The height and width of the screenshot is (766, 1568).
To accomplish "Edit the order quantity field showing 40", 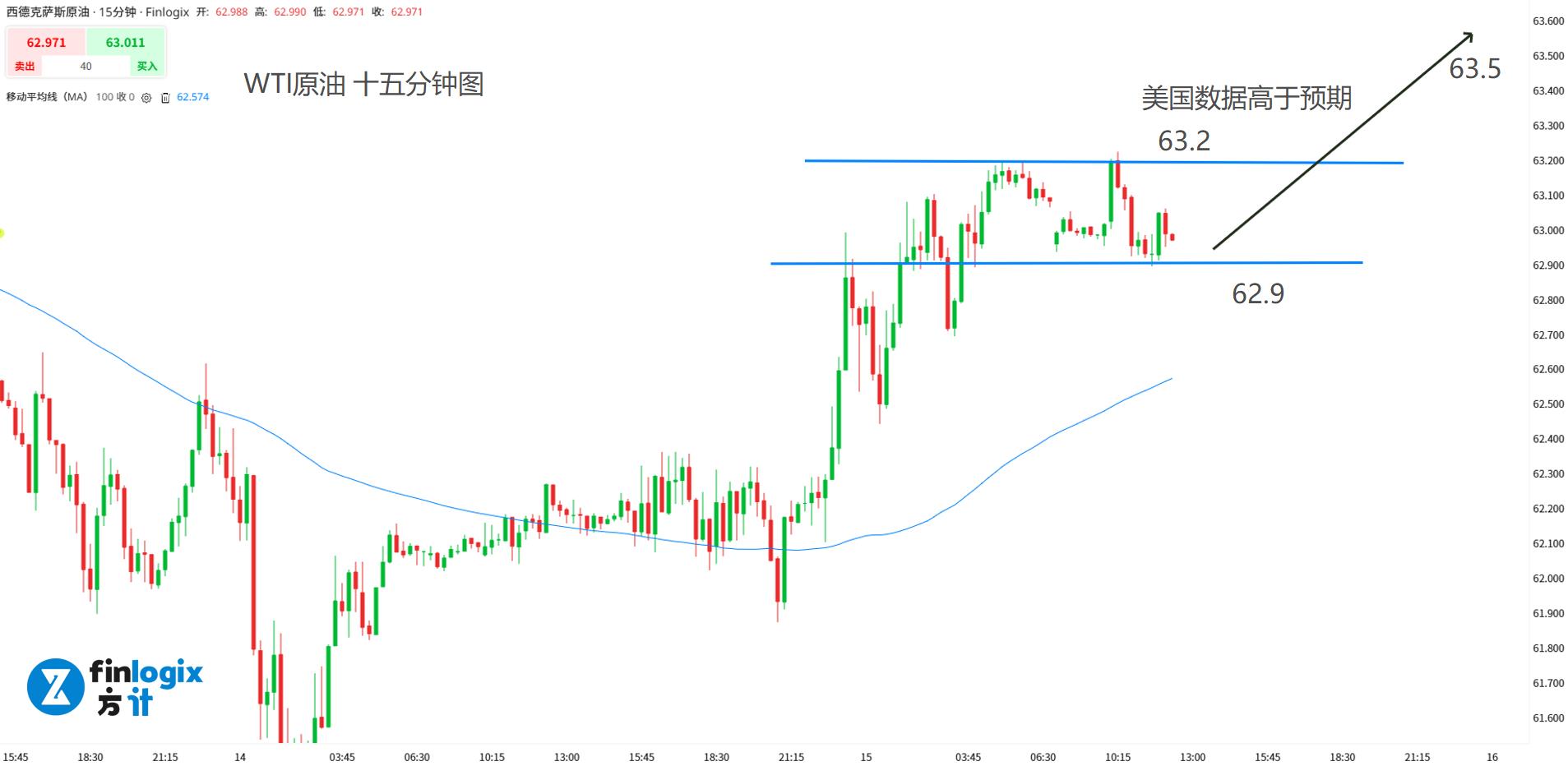I will point(86,67).
